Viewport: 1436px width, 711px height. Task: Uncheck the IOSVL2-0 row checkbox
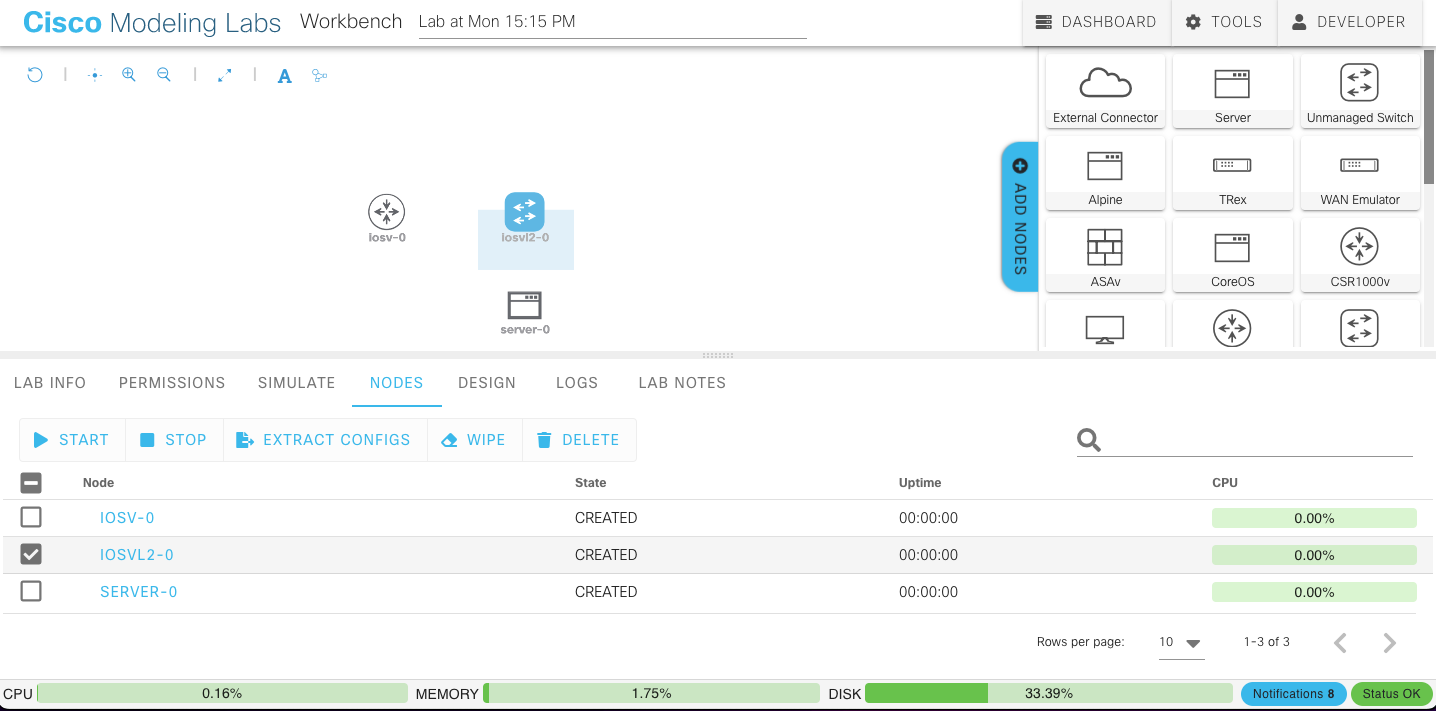31,555
